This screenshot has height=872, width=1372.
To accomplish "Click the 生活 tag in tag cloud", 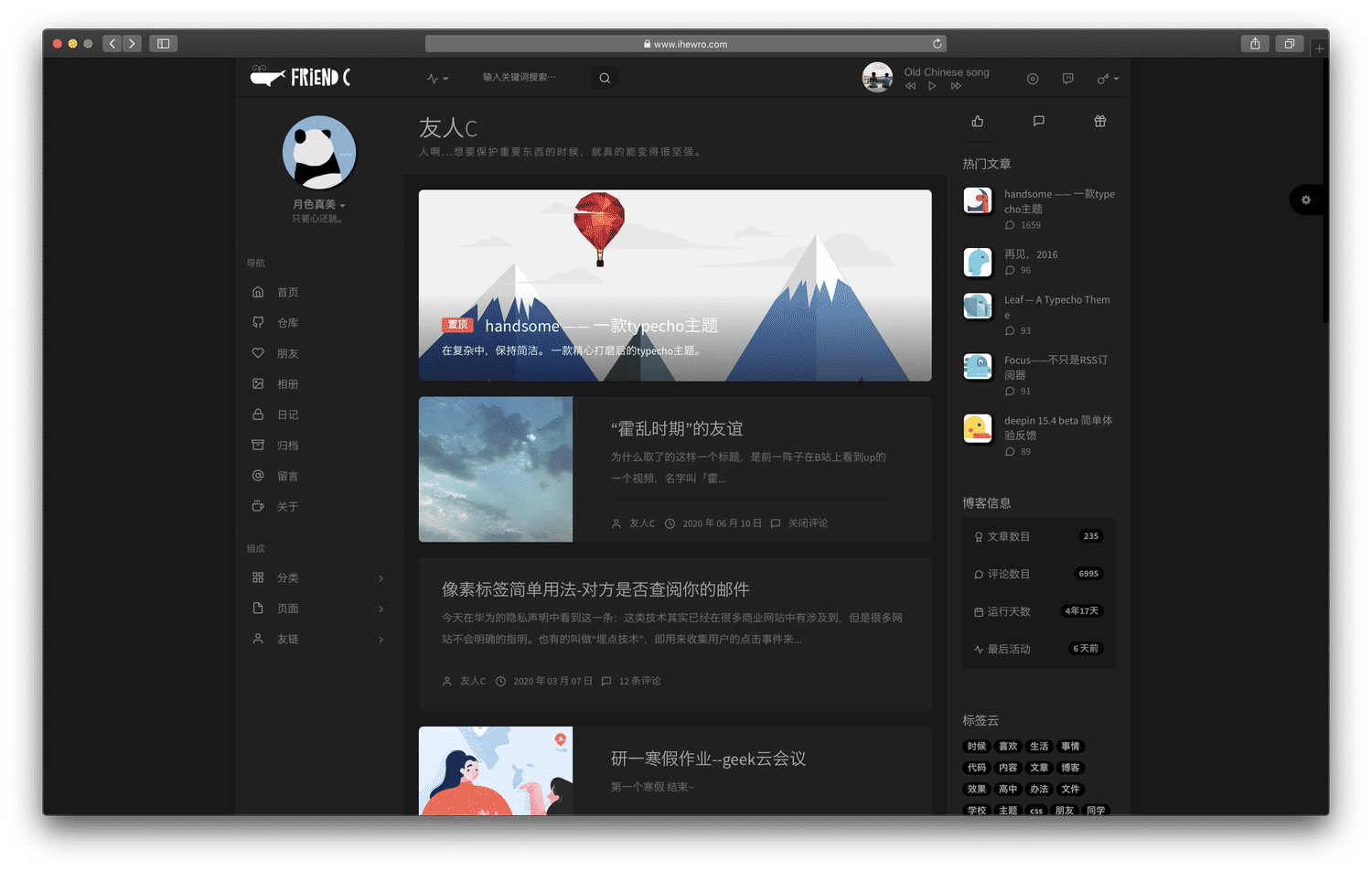I will 1039,747.
